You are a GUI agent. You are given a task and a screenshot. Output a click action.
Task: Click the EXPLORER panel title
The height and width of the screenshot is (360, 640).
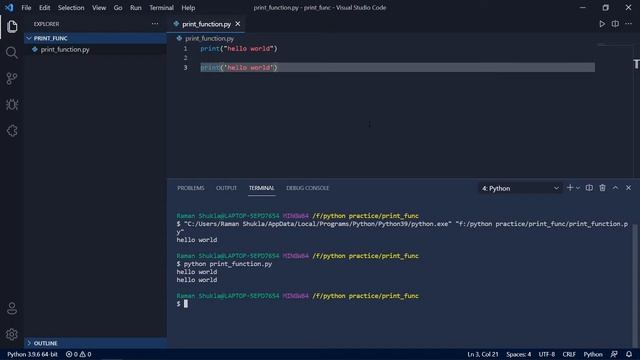click(x=46, y=24)
